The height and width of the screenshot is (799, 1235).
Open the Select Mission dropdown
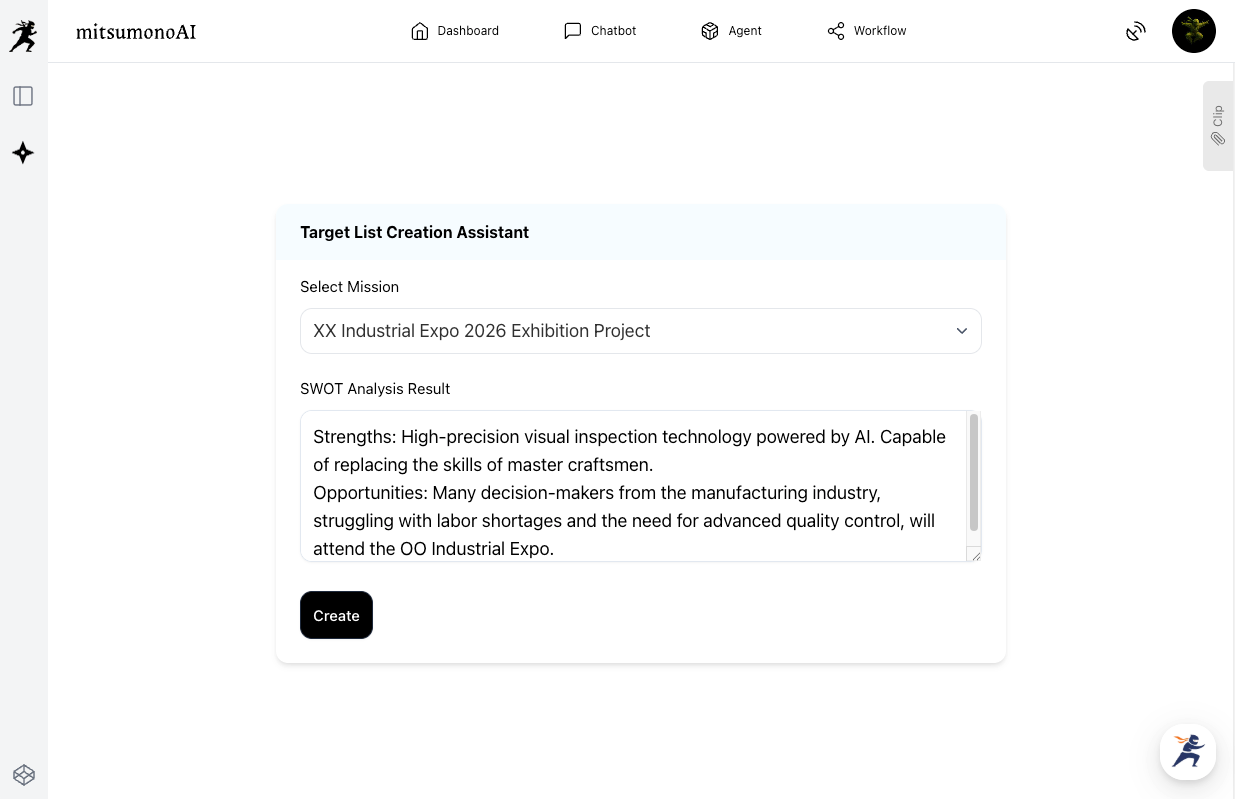[640, 331]
